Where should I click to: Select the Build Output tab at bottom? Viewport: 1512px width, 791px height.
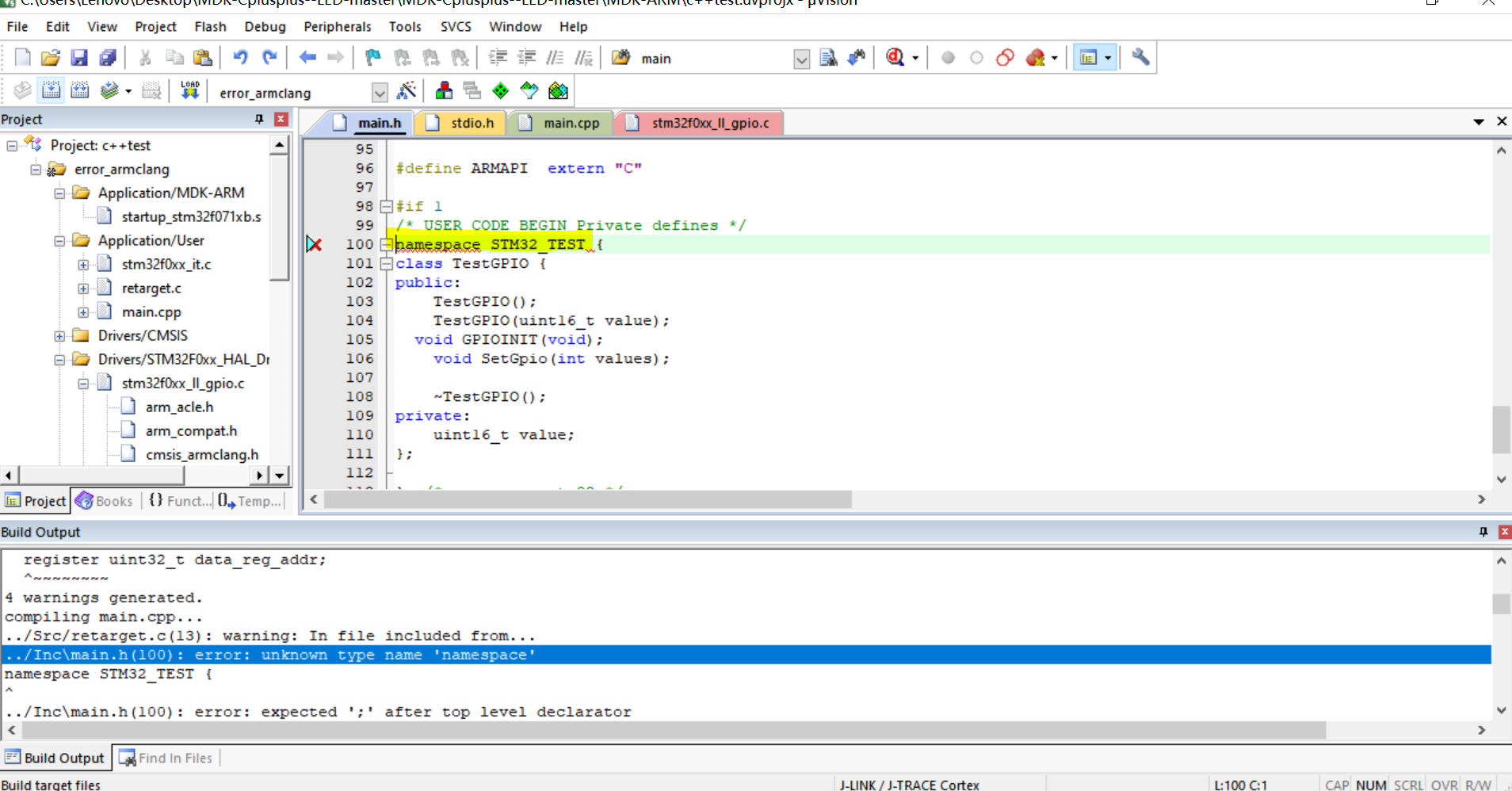click(54, 758)
